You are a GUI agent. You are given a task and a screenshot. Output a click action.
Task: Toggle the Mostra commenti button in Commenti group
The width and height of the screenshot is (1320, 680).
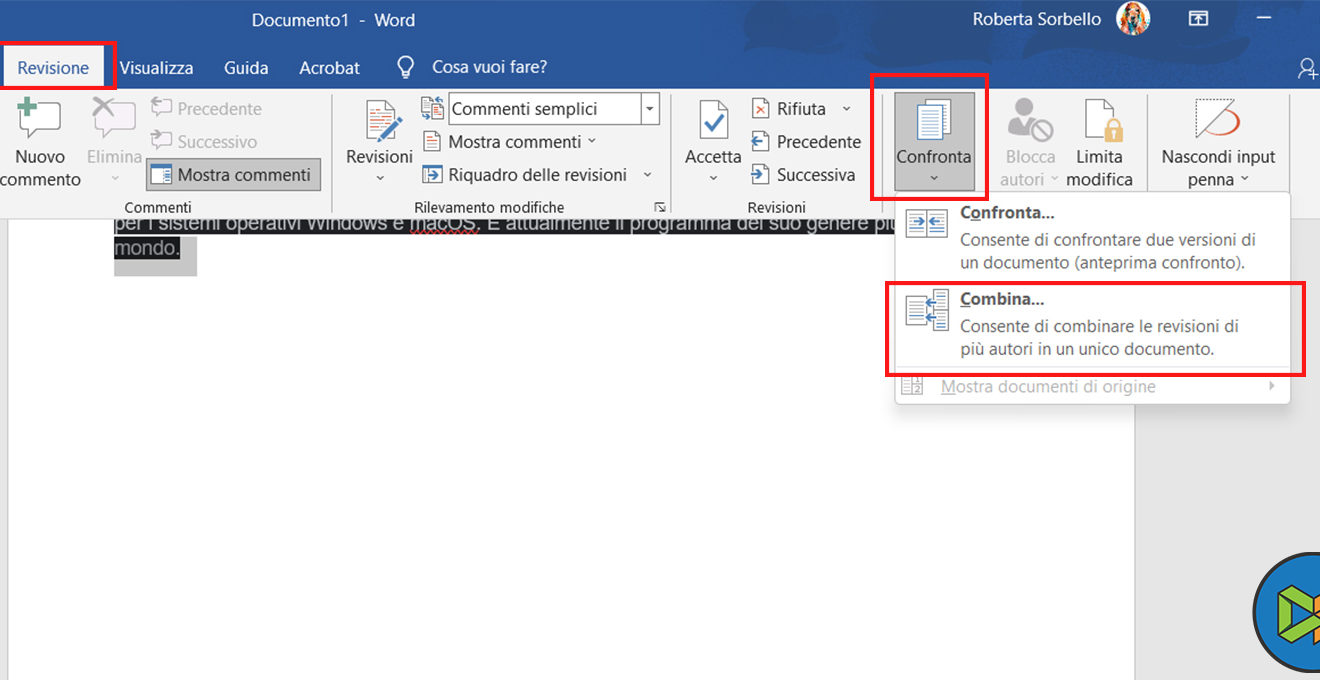click(234, 175)
